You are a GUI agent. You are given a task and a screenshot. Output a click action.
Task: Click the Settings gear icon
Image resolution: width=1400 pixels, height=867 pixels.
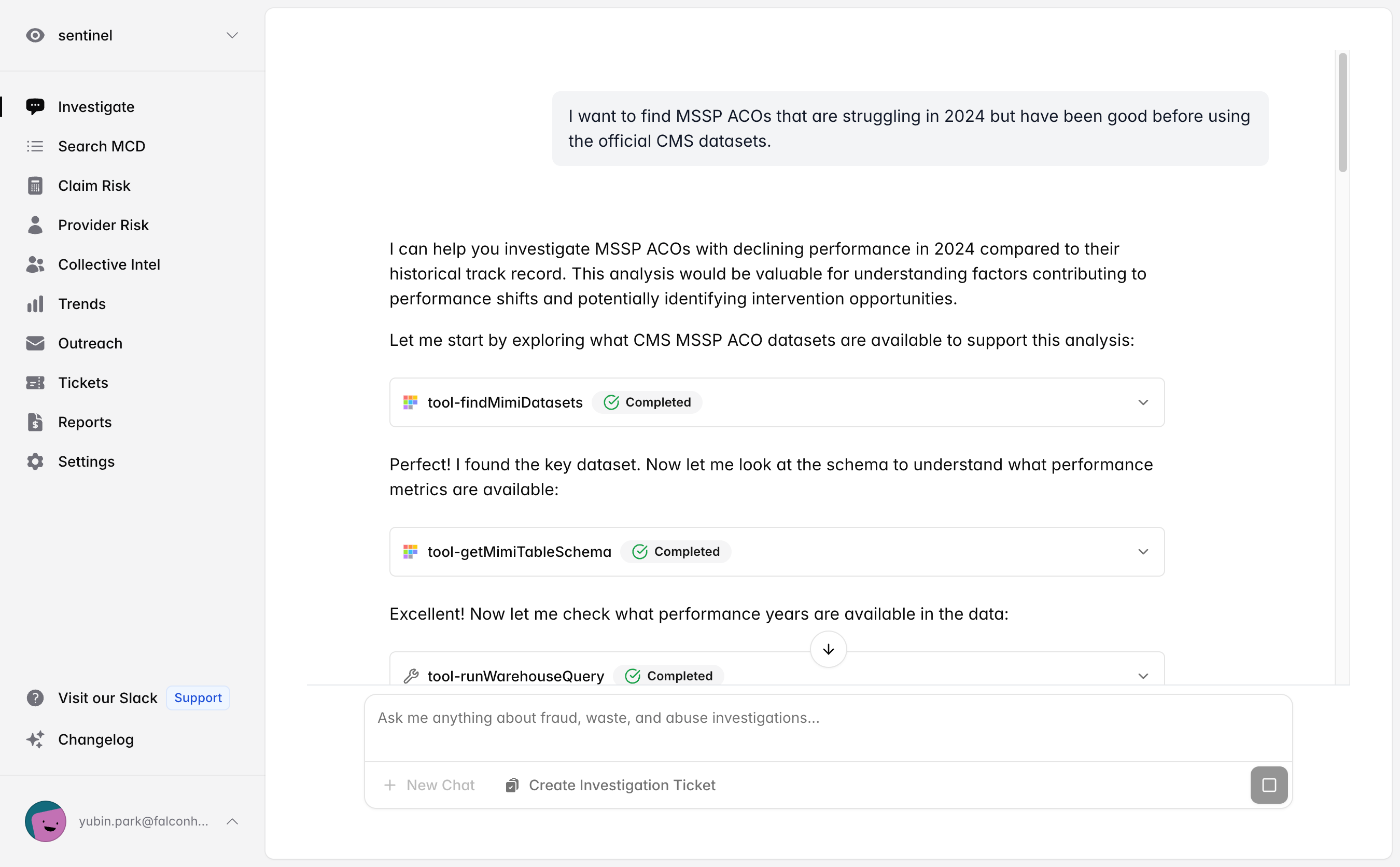35,462
